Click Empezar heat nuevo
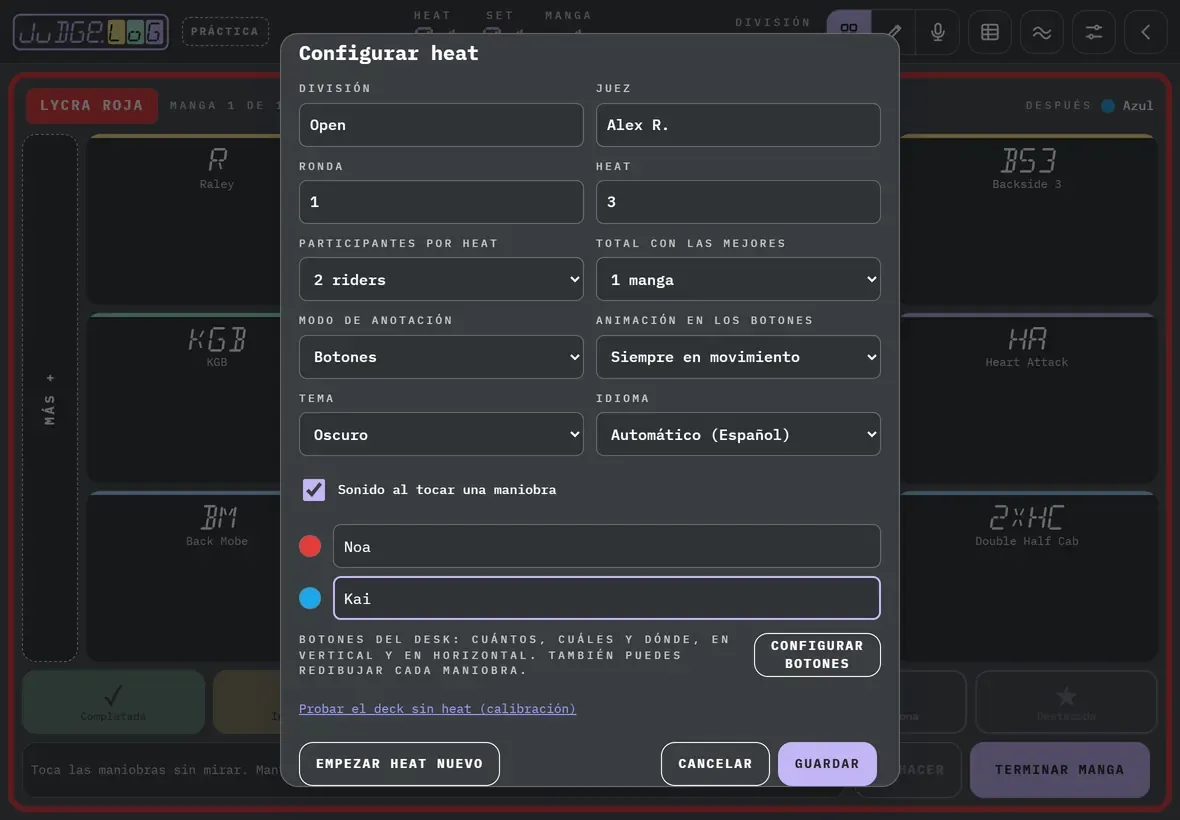 click(399, 764)
